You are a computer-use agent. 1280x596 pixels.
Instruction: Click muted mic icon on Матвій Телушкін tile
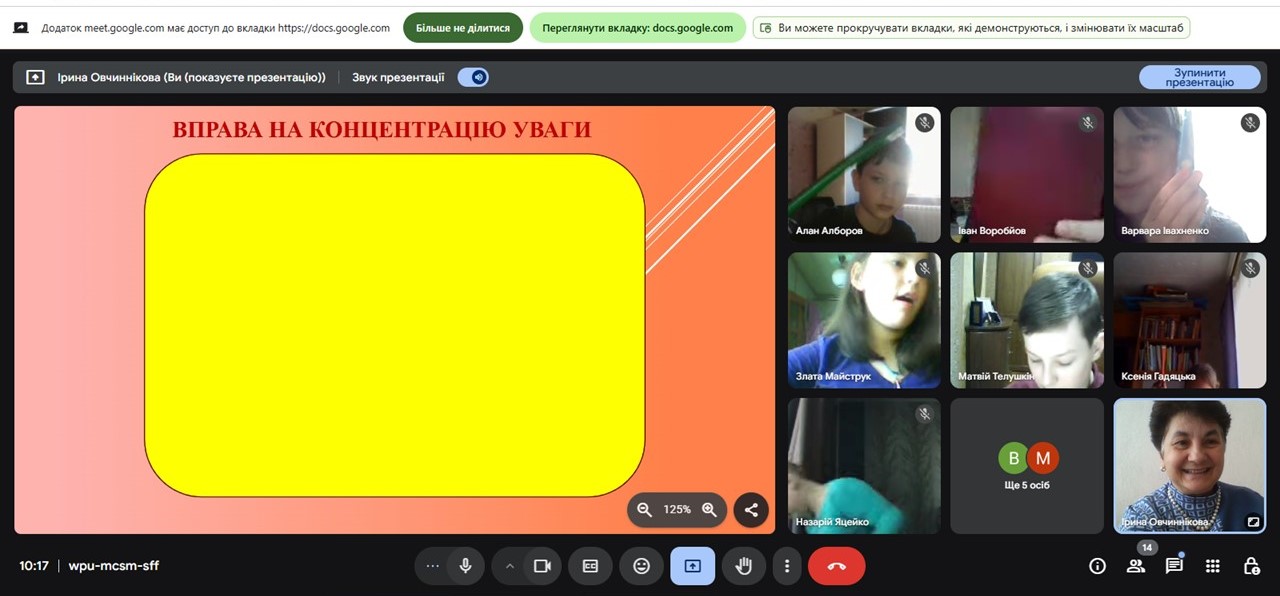tap(1087, 268)
